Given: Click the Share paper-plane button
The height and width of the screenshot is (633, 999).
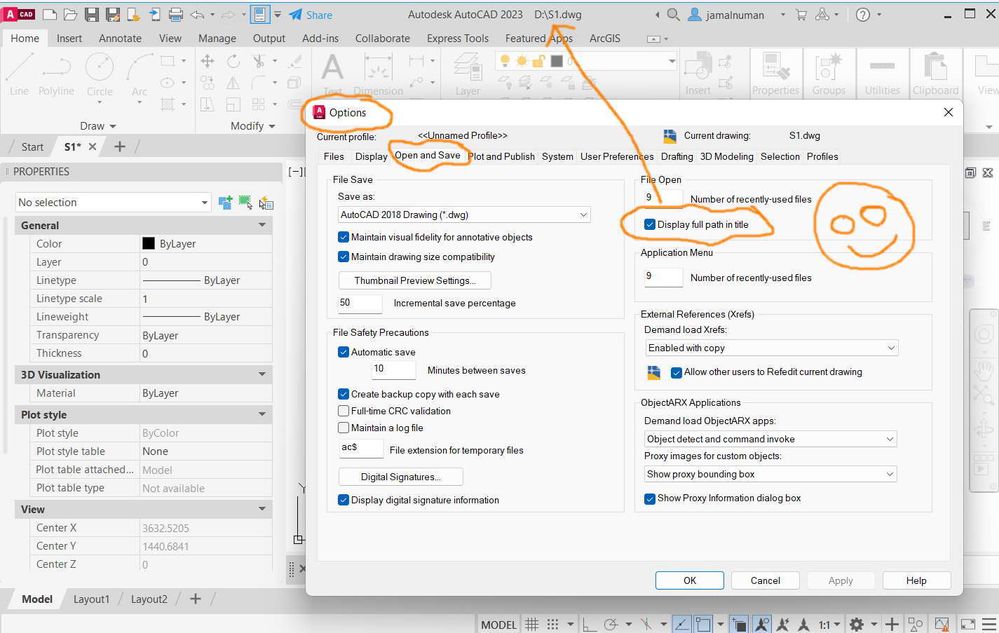Looking at the screenshot, I should click(x=310, y=15).
